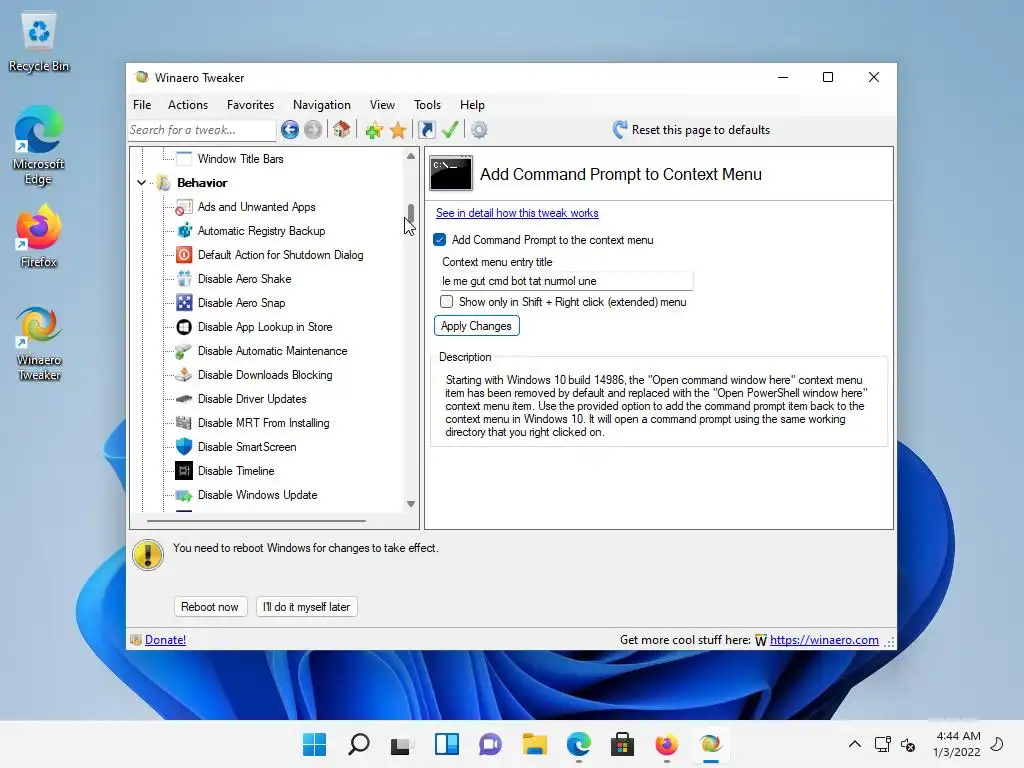
Task: Click the Disable Driver Updates icon
Action: (x=184, y=399)
